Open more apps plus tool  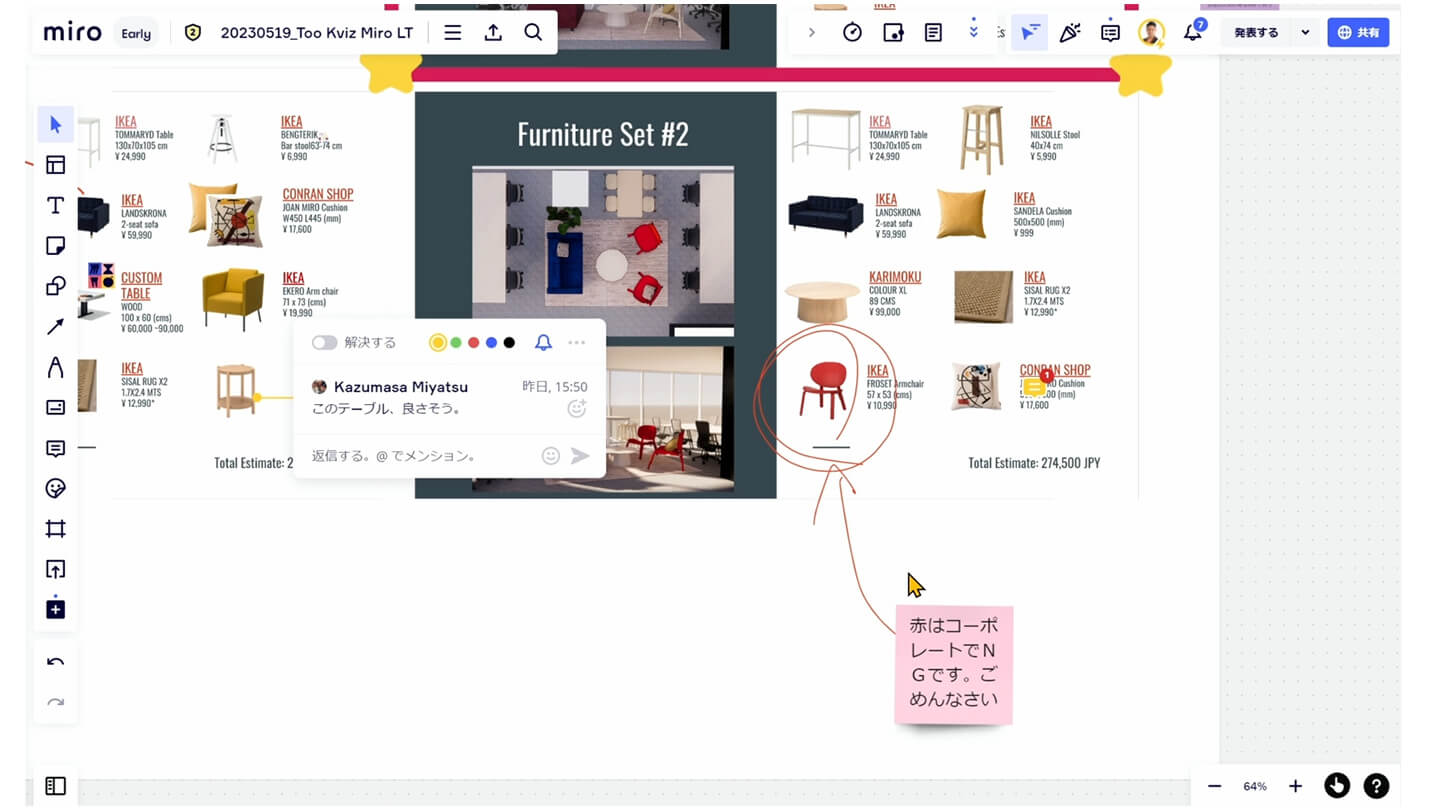coord(55,609)
